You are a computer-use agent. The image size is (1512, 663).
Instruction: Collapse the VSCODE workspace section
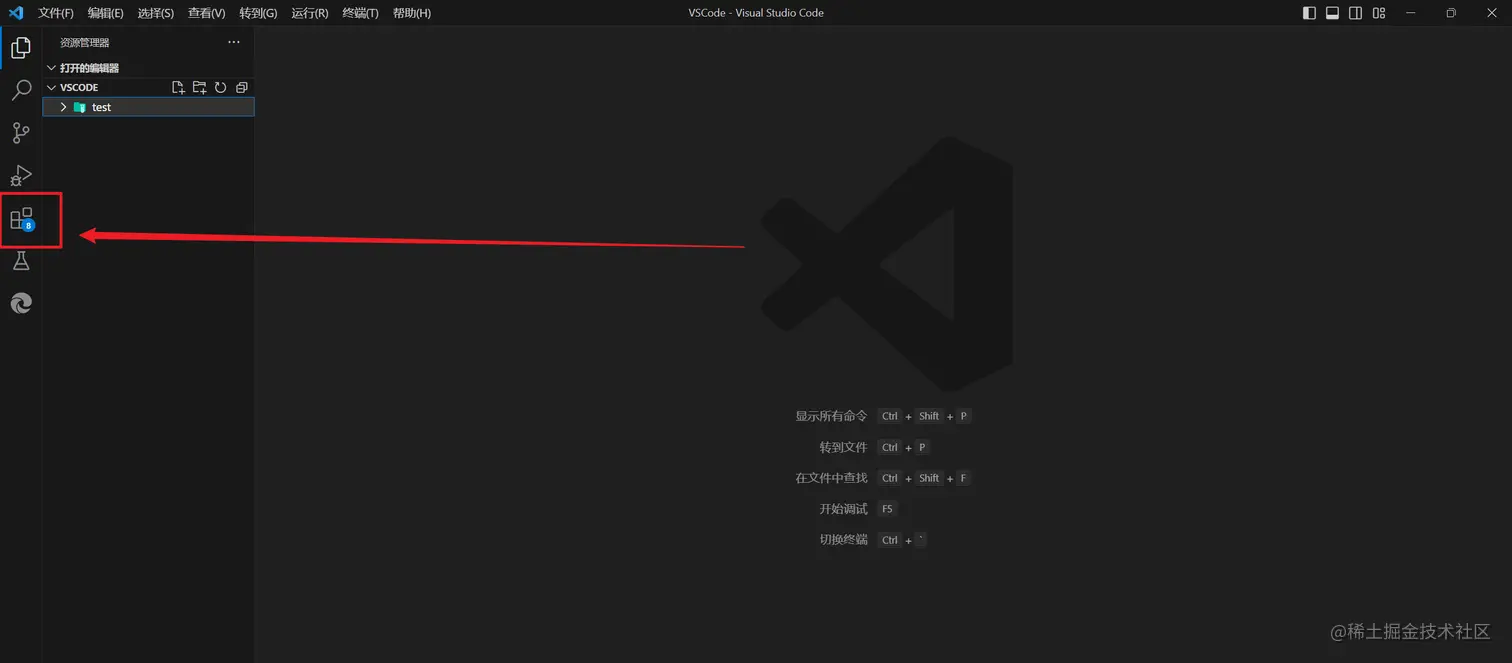pyautogui.click(x=51, y=87)
